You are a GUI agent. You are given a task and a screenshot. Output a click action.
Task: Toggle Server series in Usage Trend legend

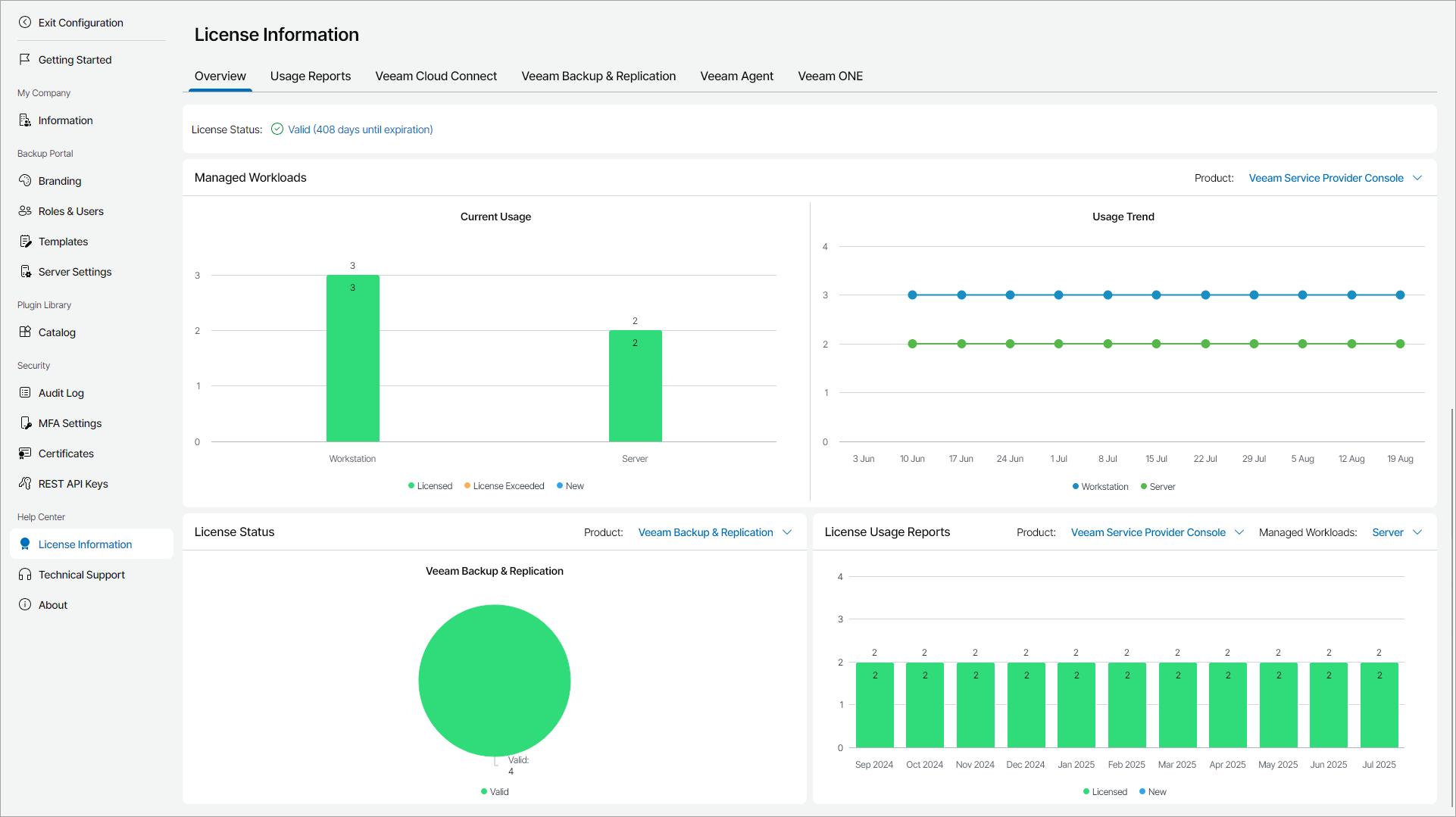tap(1158, 487)
